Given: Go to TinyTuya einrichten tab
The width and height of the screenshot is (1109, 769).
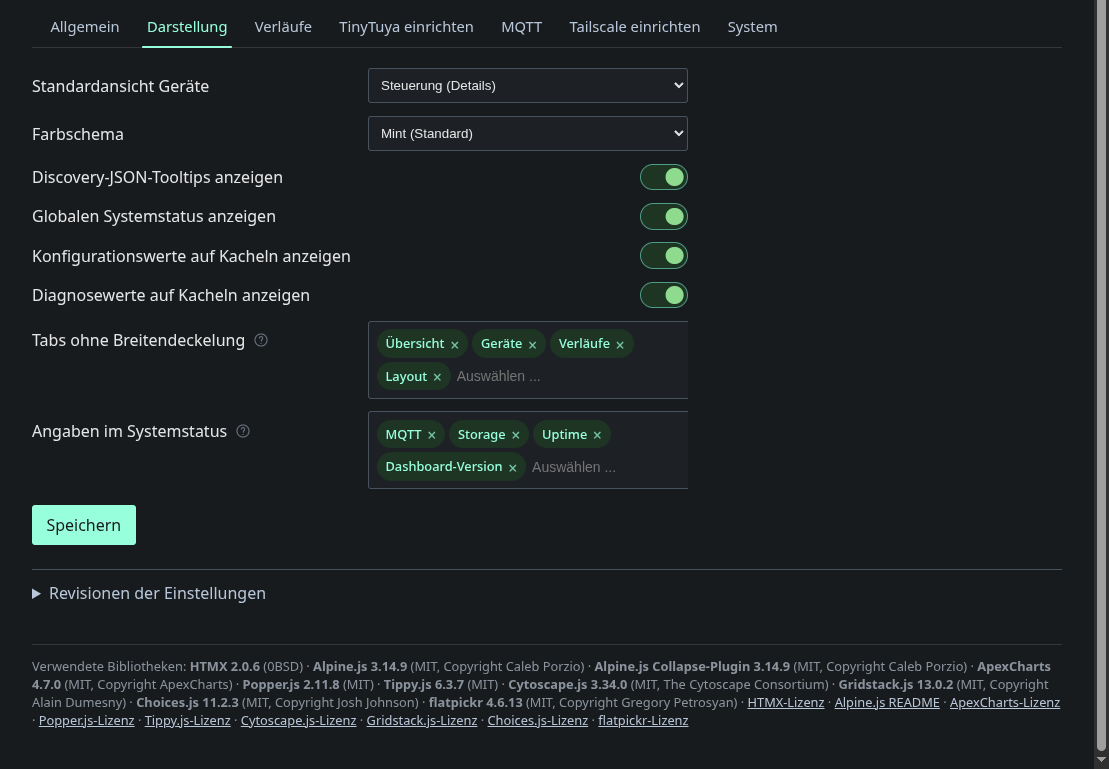Looking at the screenshot, I should pyautogui.click(x=406, y=27).
